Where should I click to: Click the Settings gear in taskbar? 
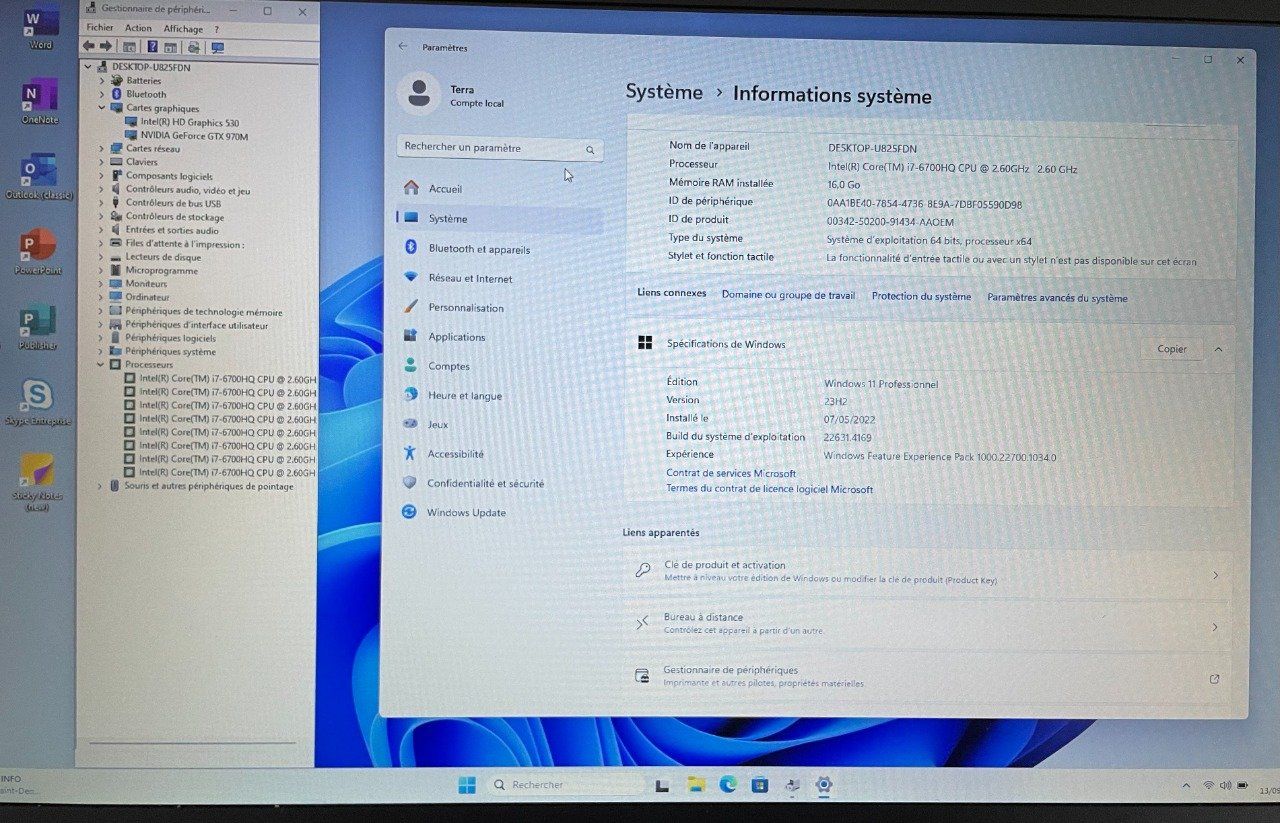click(823, 785)
